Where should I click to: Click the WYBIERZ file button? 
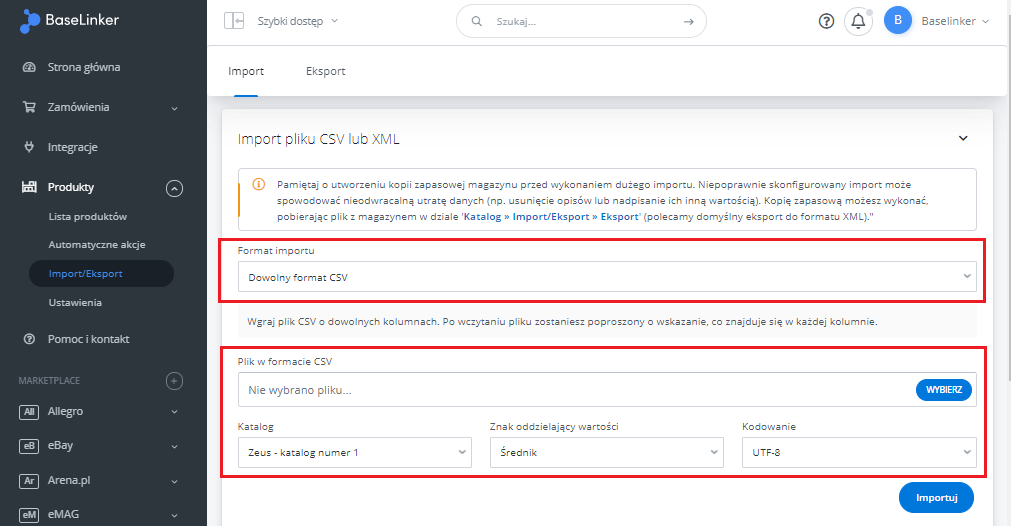tap(944, 390)
